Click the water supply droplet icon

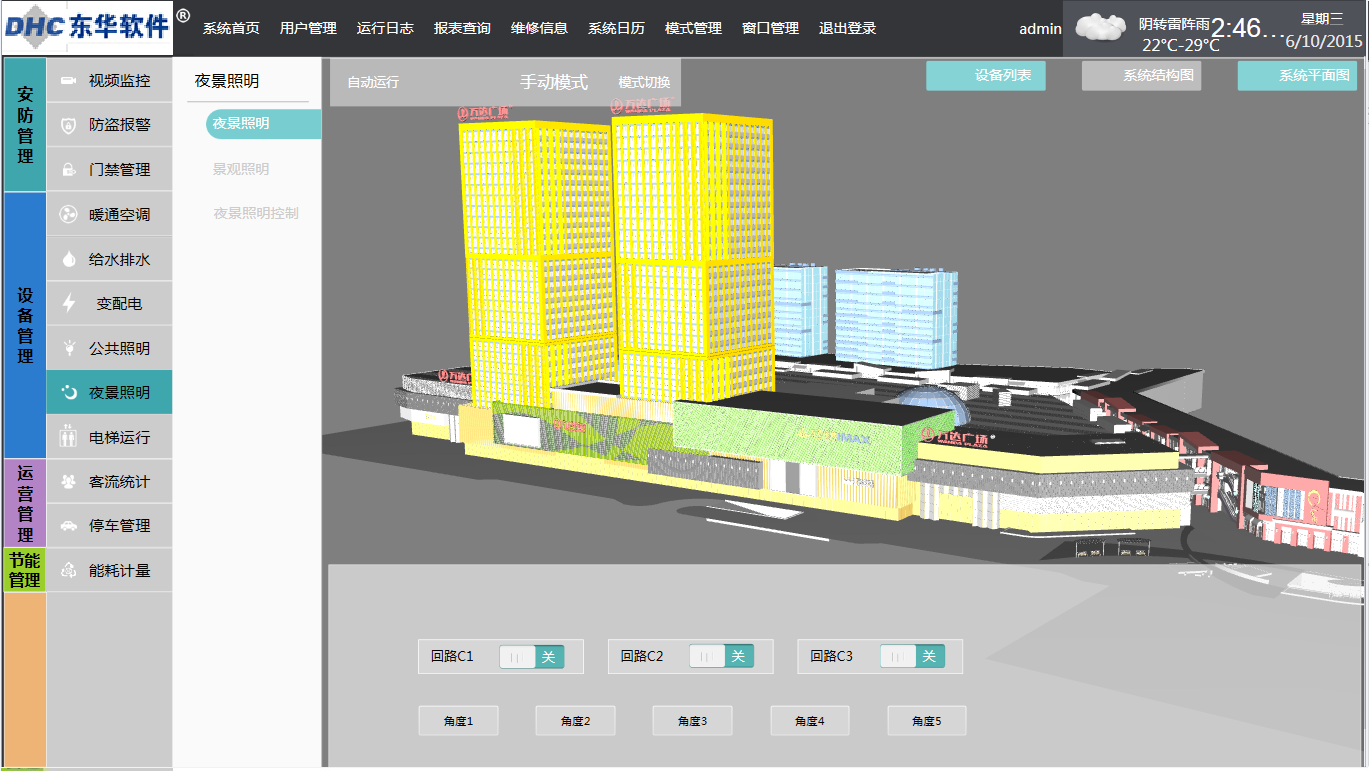[68, 259]
